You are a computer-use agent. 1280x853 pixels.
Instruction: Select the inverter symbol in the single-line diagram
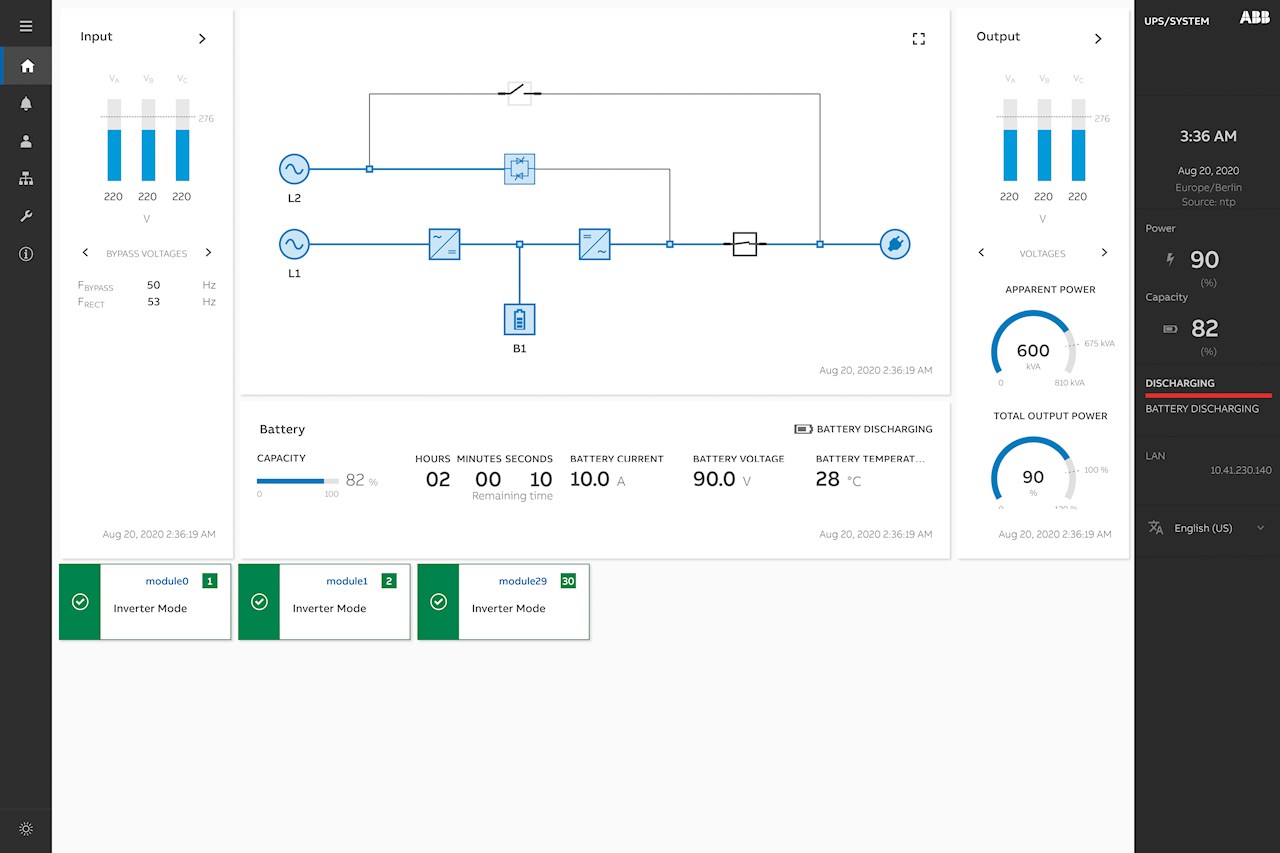tap(594, 244)
